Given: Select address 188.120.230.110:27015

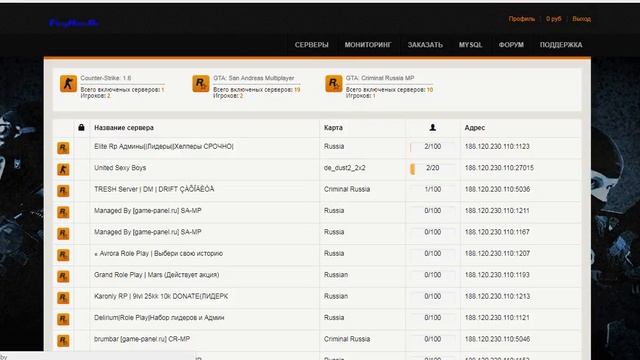Looking at the screenshot, I should point(499,168).
